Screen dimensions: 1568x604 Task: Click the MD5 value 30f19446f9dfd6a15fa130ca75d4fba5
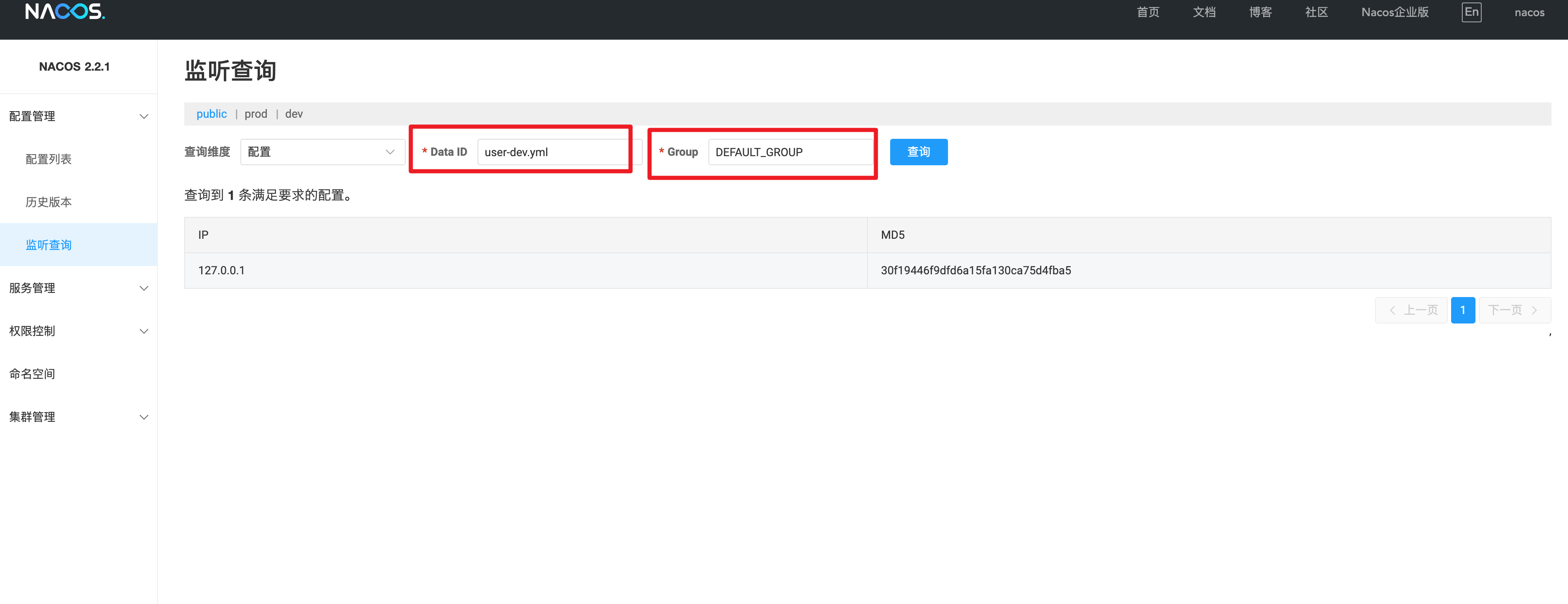[x=976, y=270]
